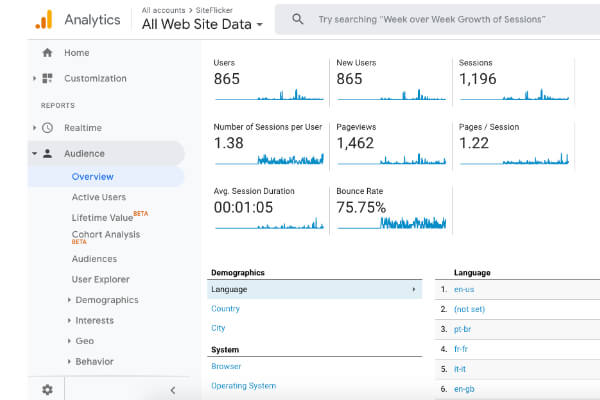Click the Country demographics link
The width and height of the screenshot is (600, 400).
tap(225, 309)
